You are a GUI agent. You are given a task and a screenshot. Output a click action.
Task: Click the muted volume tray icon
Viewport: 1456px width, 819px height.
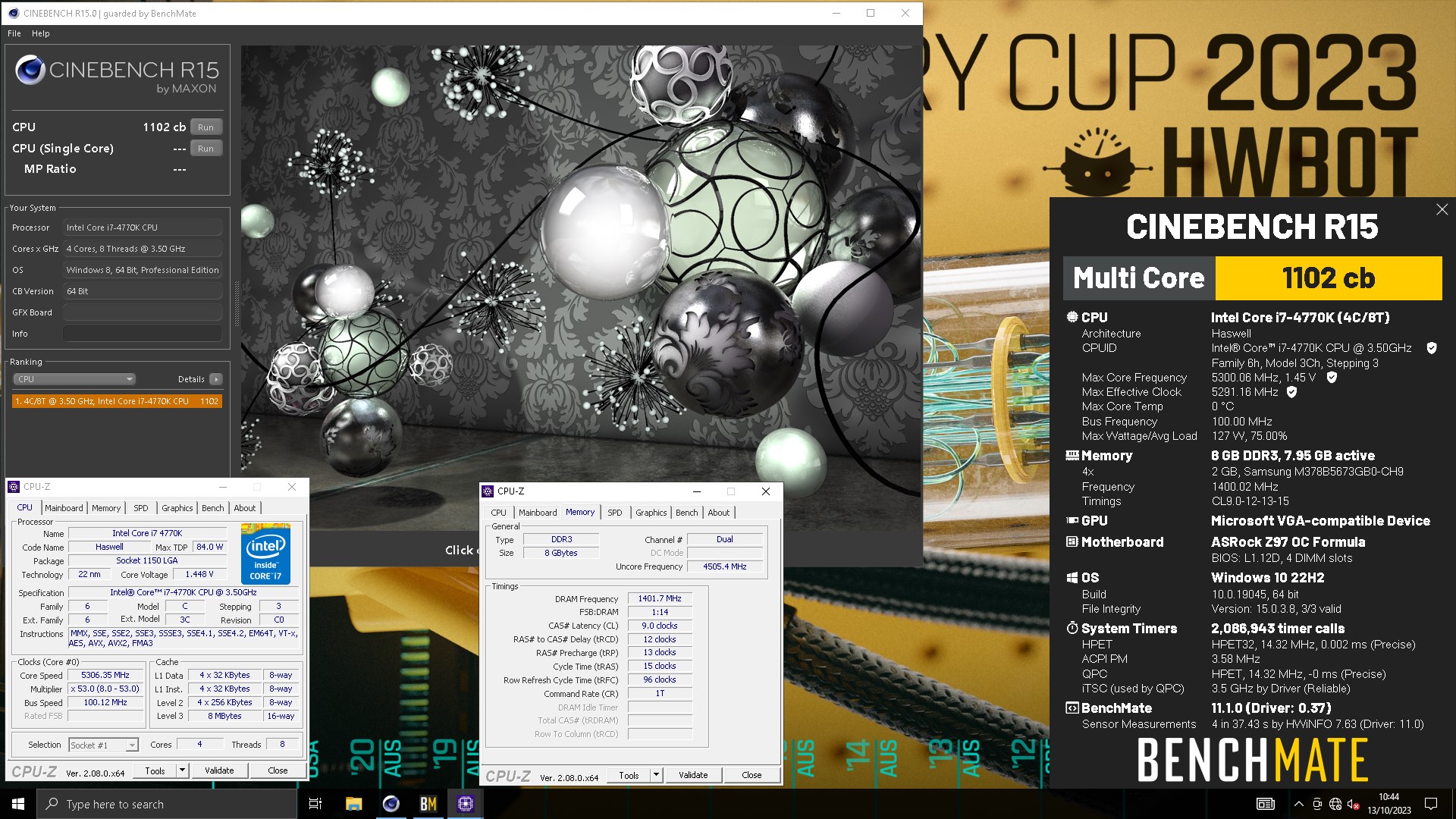pos(1352,804)
